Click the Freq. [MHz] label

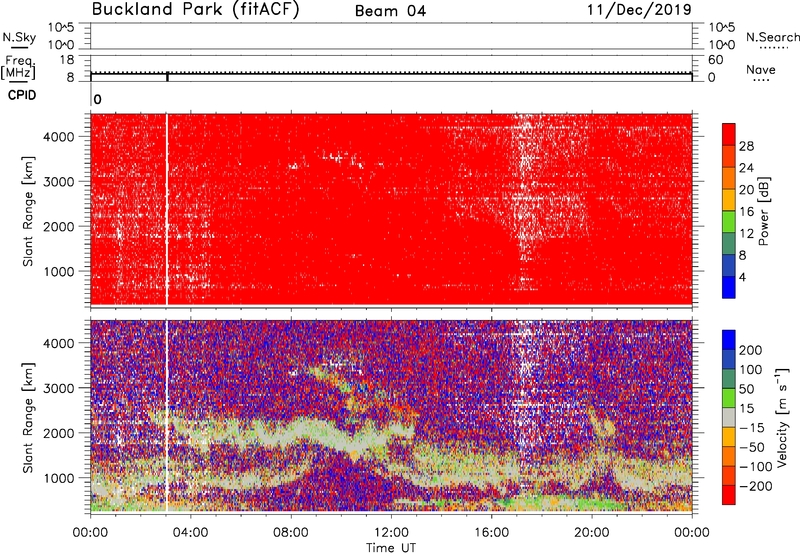[18, 68]
